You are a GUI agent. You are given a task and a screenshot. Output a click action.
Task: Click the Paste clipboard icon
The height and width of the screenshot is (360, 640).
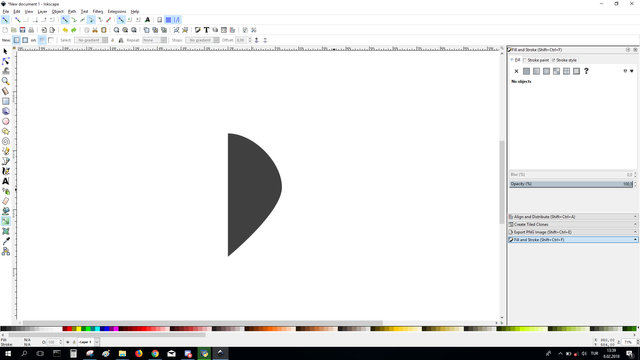pyautogui.click(x=104, y=30)
